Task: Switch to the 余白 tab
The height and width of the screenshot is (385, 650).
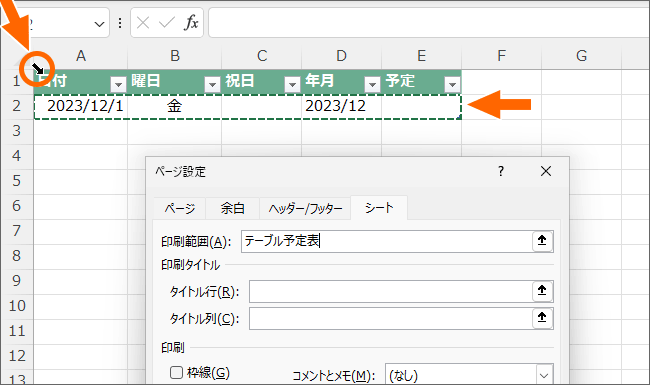Action: [x=233, y=208]
